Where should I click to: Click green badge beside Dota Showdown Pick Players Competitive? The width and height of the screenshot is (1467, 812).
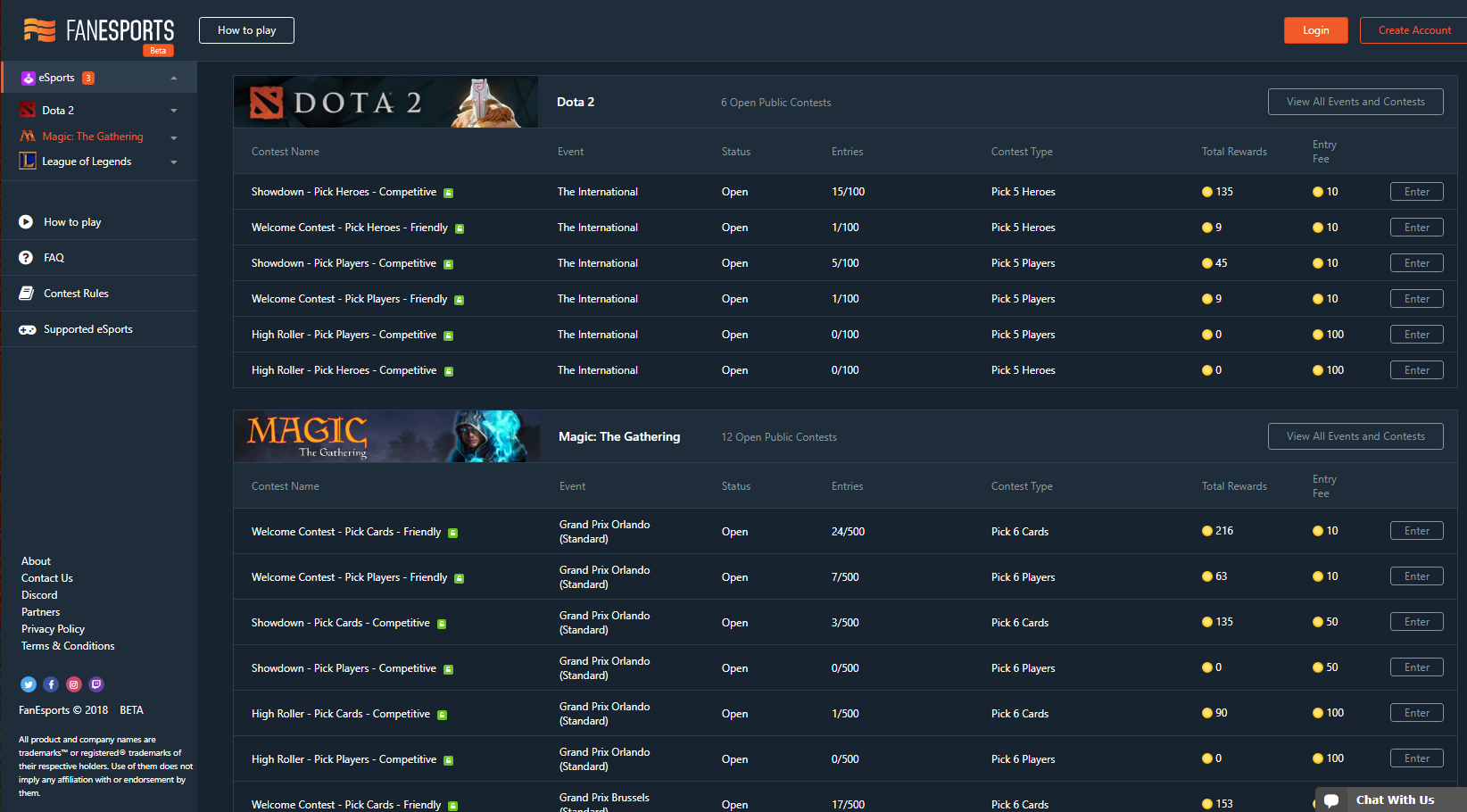[x=449, y=264]
